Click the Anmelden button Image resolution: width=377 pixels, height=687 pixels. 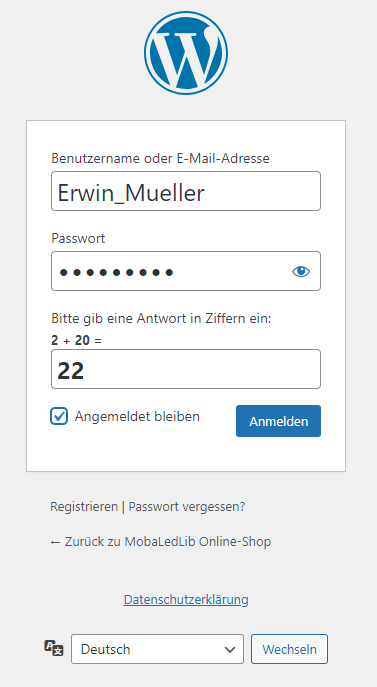(278, 421)
